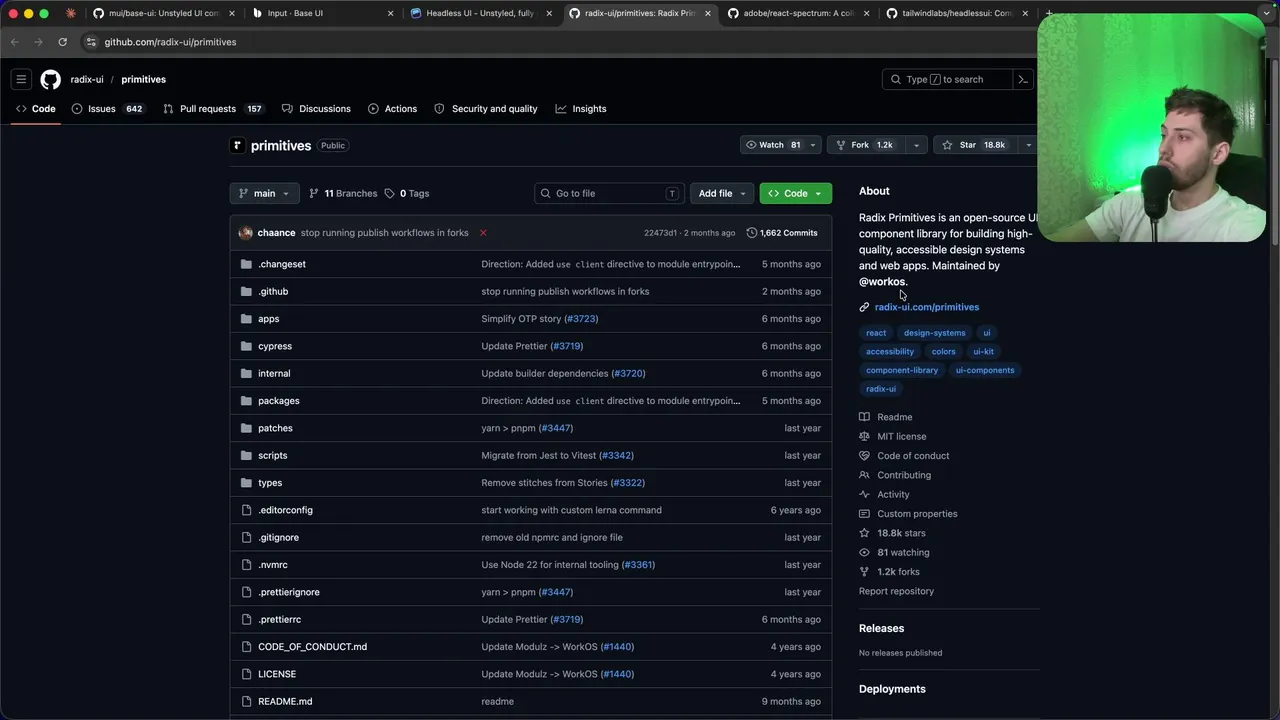Screen dimensions: 1280x720
Task: Open the 11 Branches link
Action: (343, 193)
